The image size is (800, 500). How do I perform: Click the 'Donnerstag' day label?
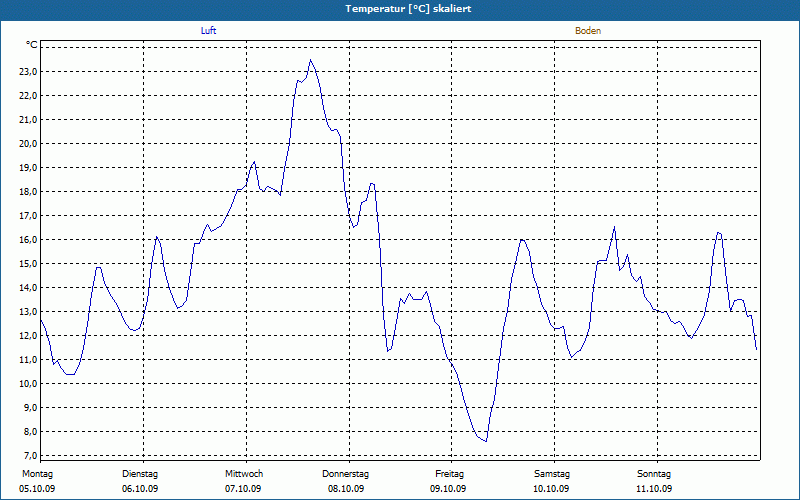(345, 474)
